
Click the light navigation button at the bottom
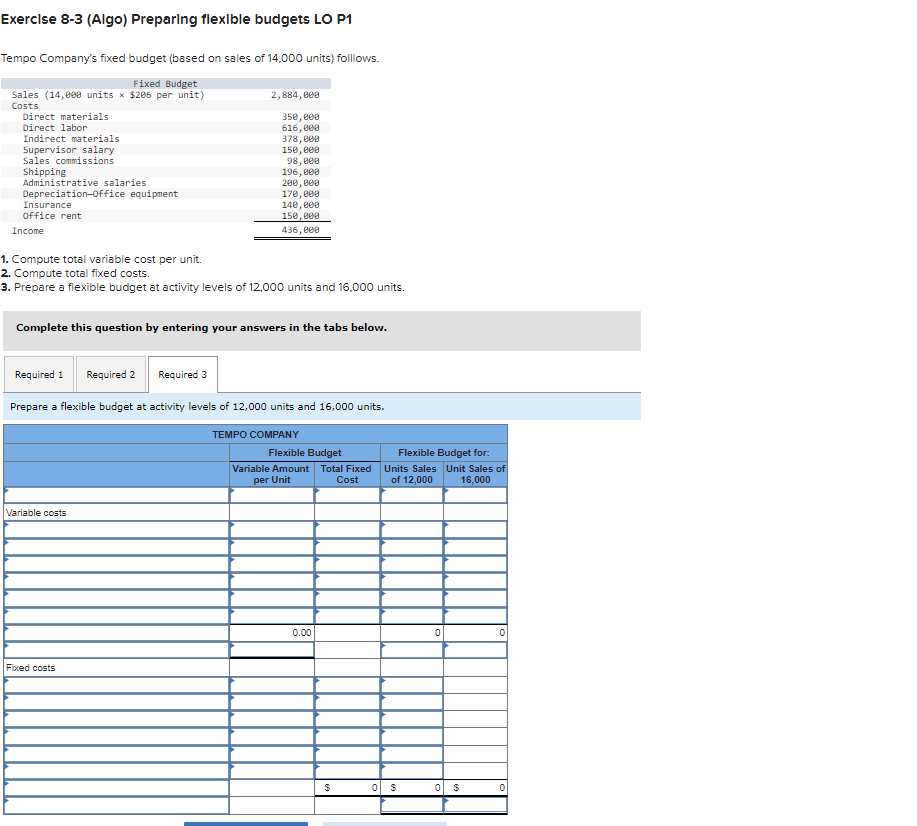point(385,823)
